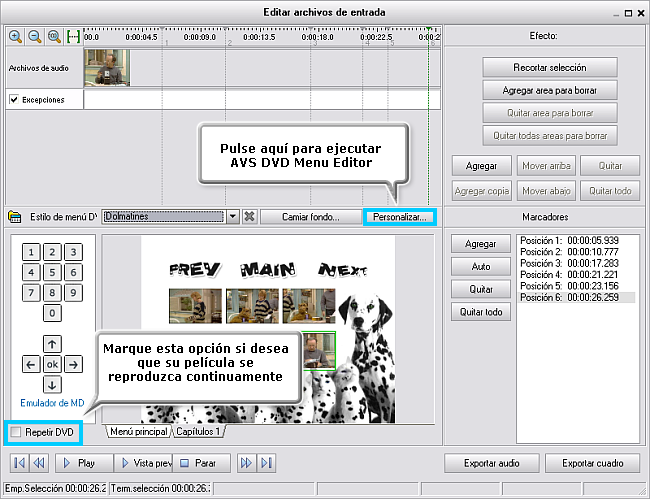The height and width of the screenshot is (499, 650).
Task: Select the first chapter thumbnail in preview
Action: (195, 306)
